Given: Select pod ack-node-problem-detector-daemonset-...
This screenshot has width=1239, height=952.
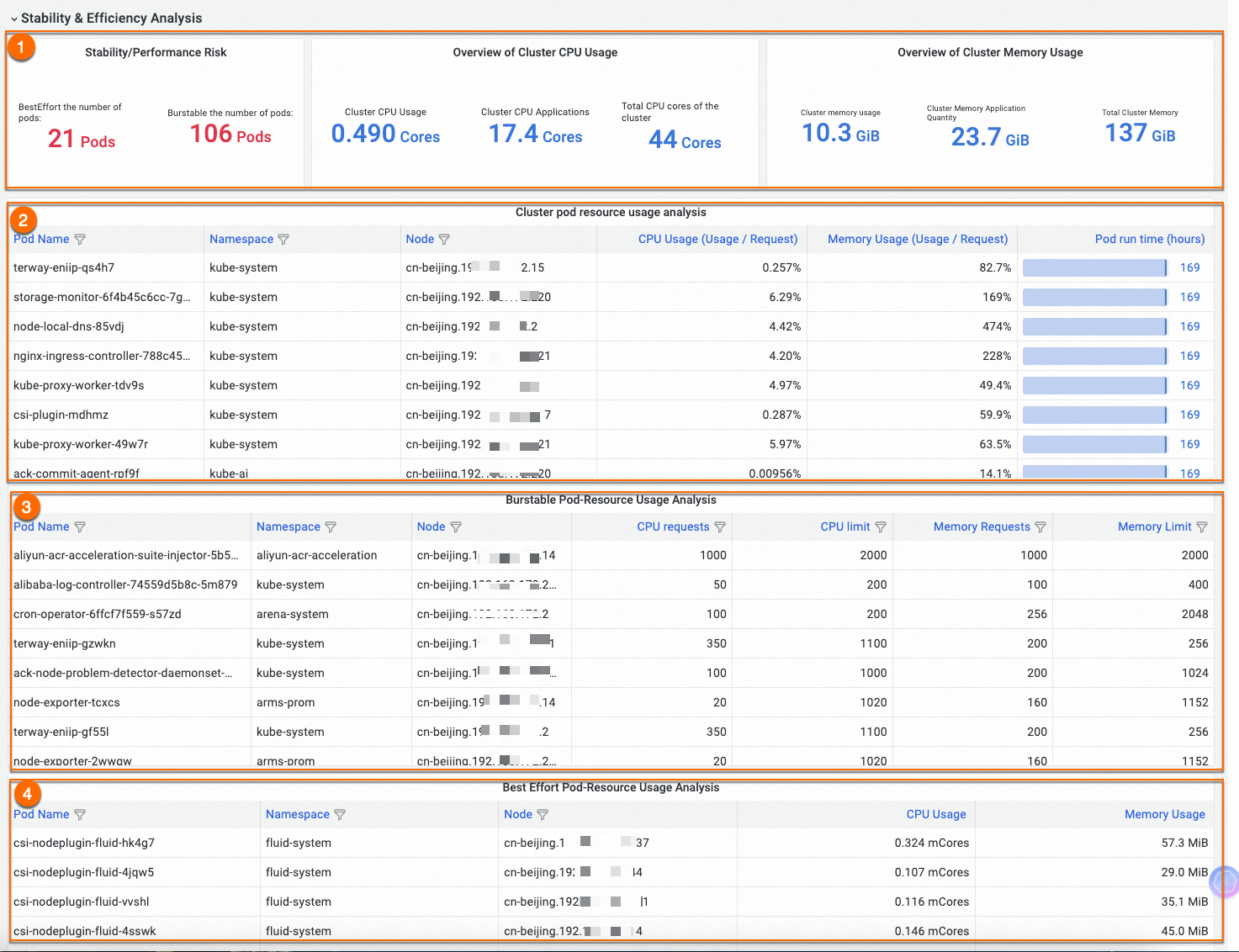Looking at the screenshot, I should [x=123, y=674].
